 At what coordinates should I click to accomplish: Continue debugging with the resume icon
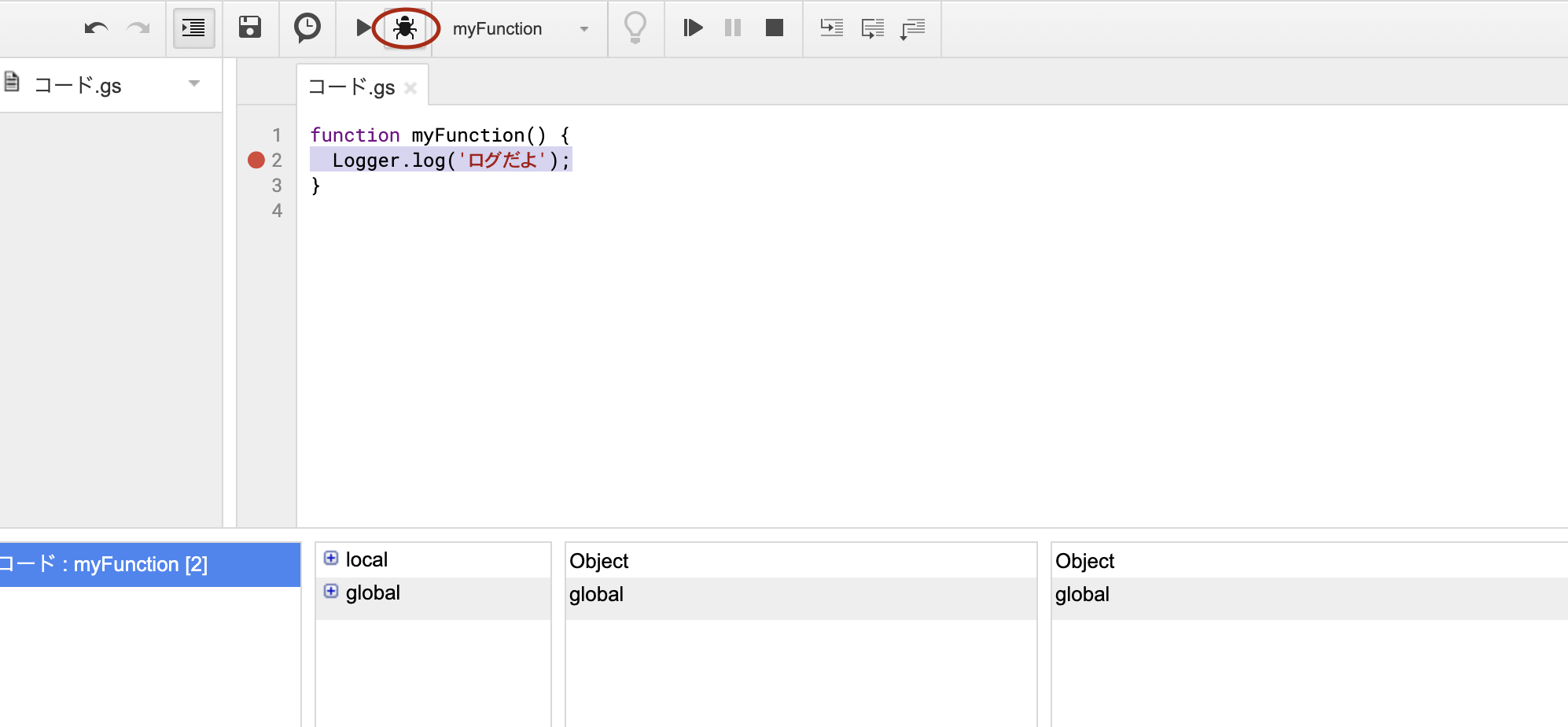click(693, 28)
